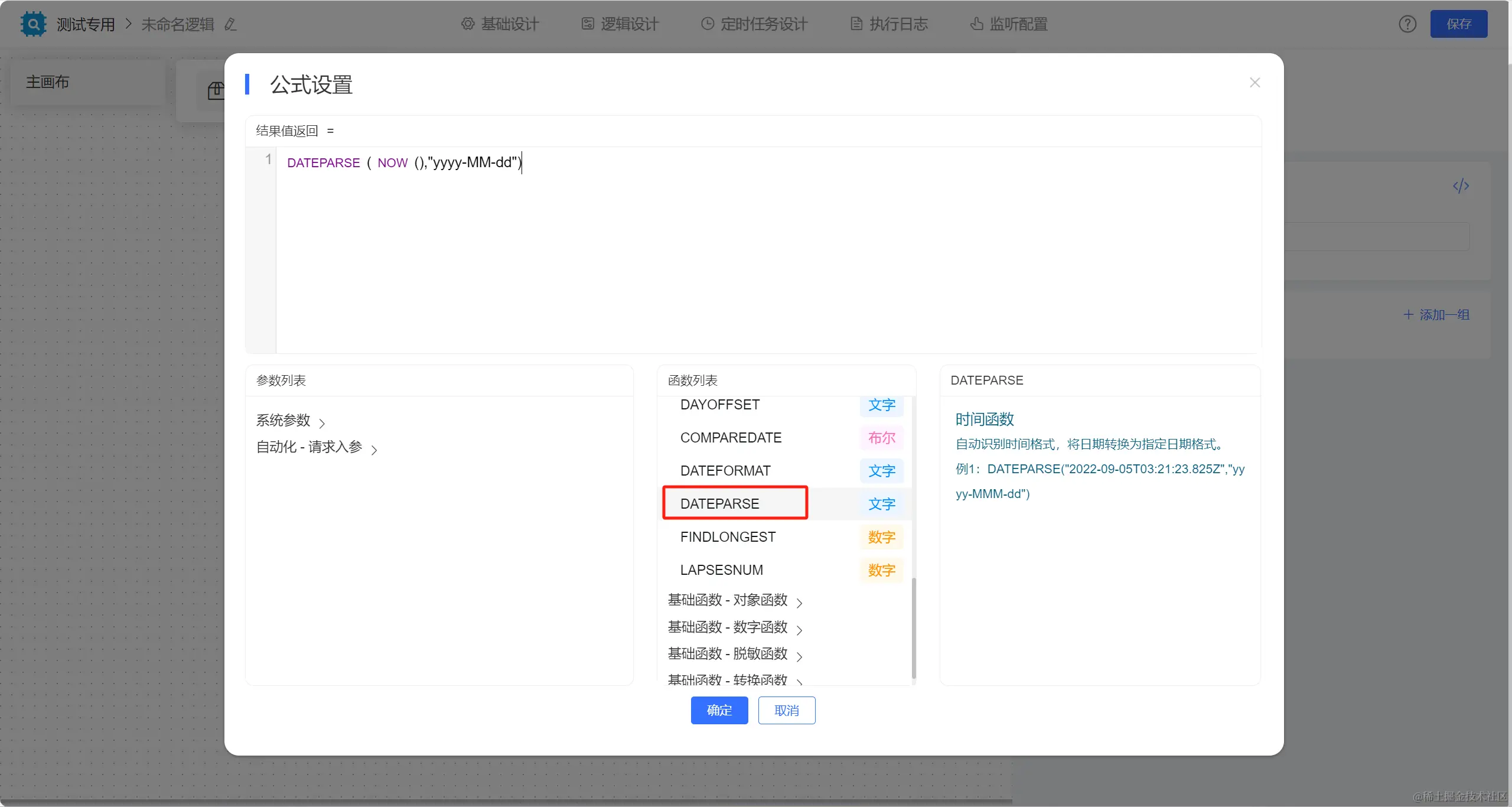Click the gear logo icon in header
The width and height of the screenshot is (1512, 807).
[x=33, y=24]
